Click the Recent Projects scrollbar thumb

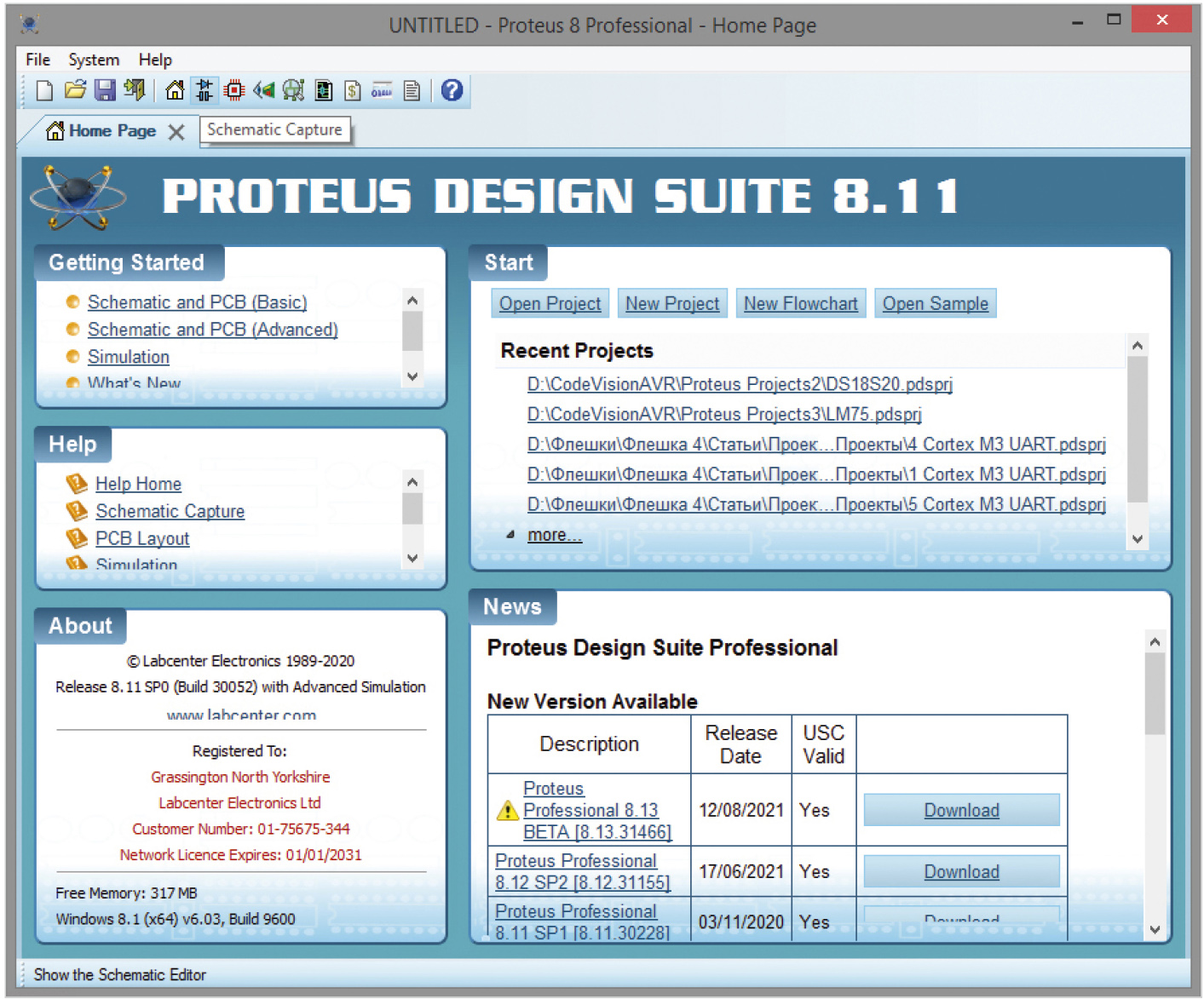click(x=1137, y=429)
